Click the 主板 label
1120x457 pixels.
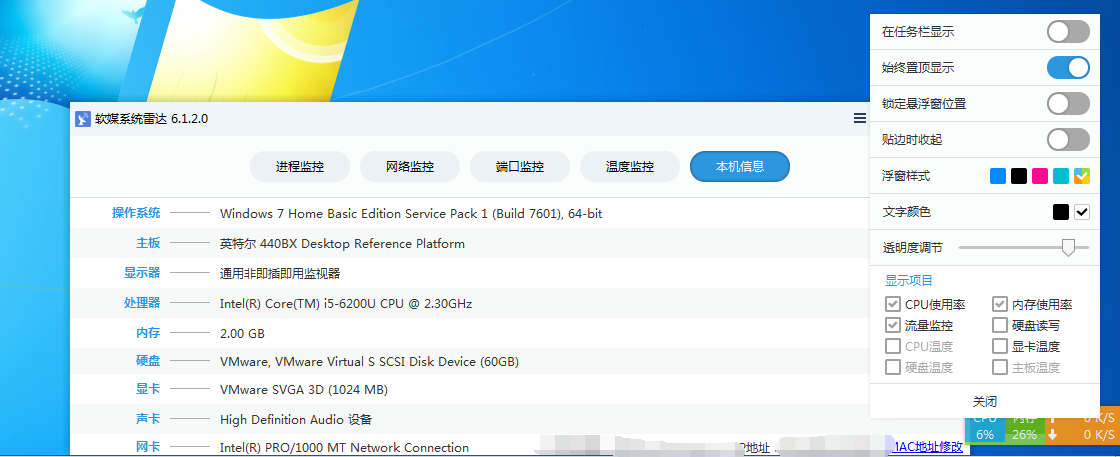149,243
